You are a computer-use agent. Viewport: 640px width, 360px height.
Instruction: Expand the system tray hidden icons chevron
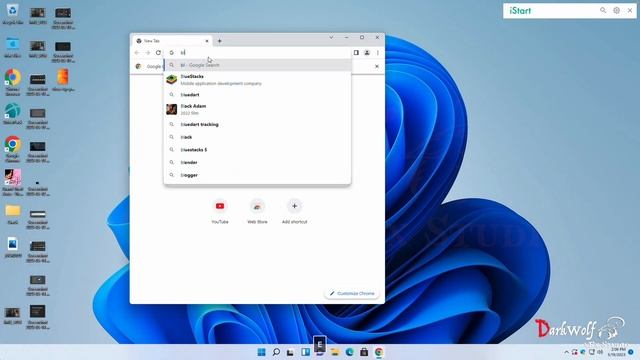(x=567, y=352)
